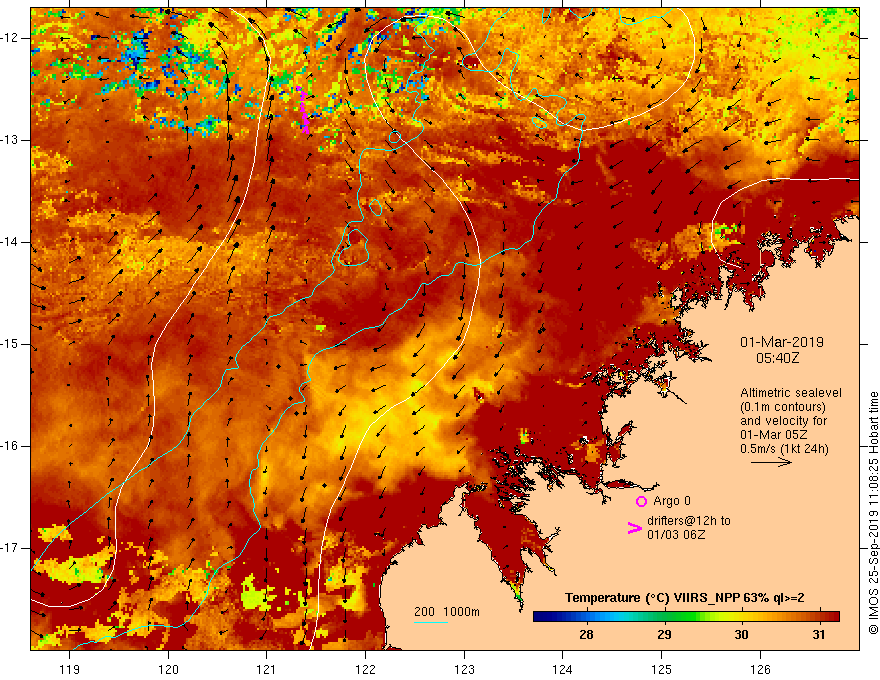Click the '-13' latitude axis label
The image size is (880, 680).
[11, 140]
